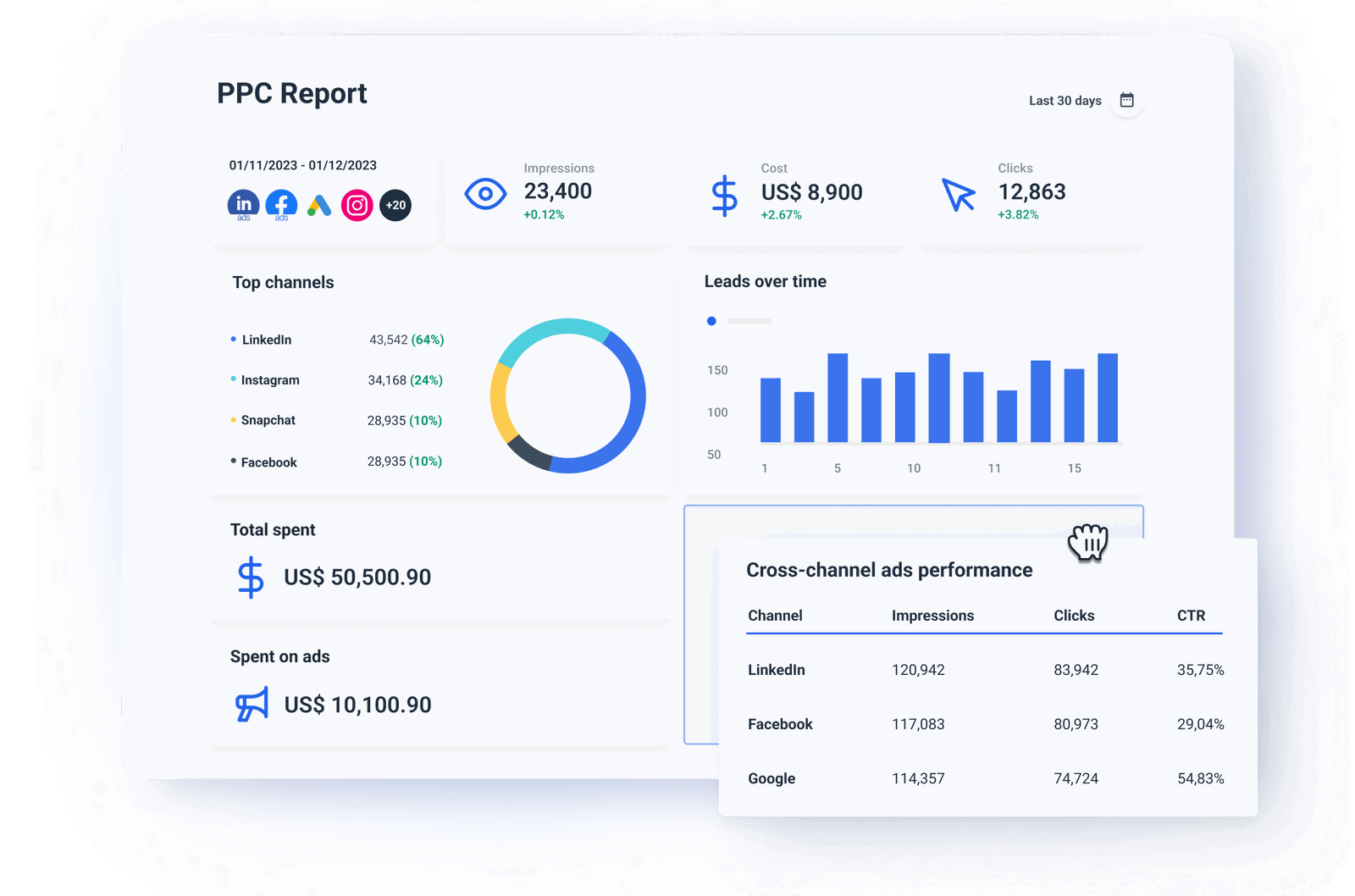Click the LinkedIn Ads channel icon

(x=243, y=204)
